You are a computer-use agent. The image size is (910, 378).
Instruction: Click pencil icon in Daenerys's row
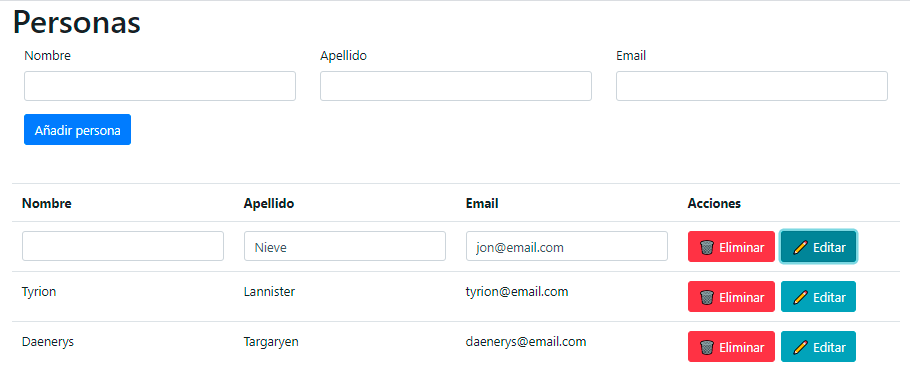point(800,347)
